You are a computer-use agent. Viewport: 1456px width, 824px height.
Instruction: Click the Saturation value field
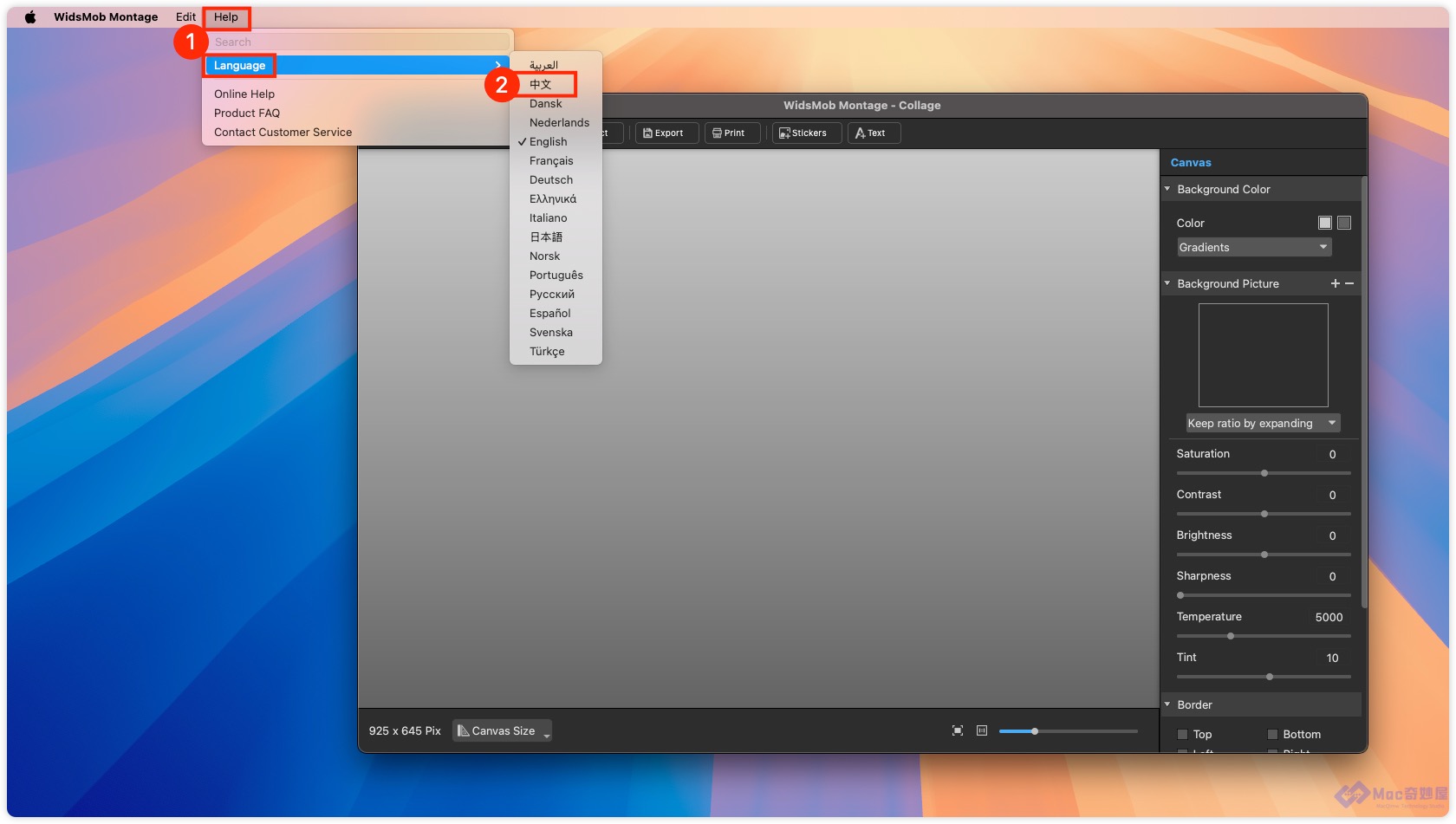point(1332,454)
